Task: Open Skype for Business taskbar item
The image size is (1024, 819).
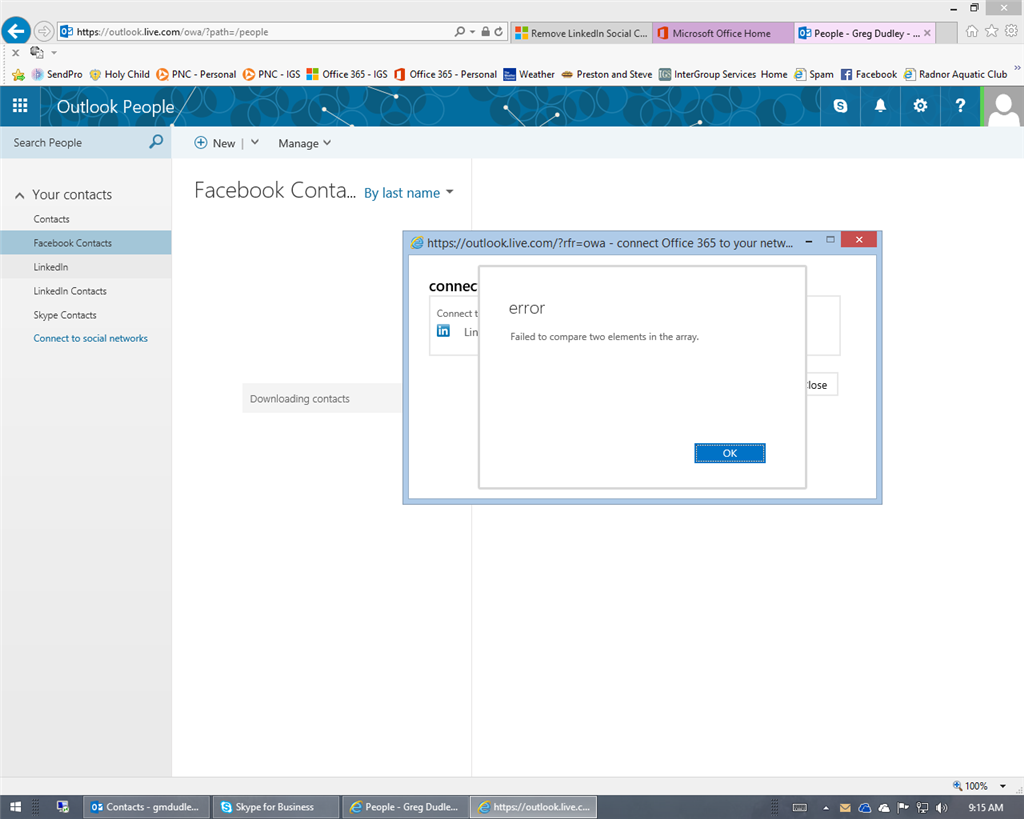Action: [x=275, y=807]
